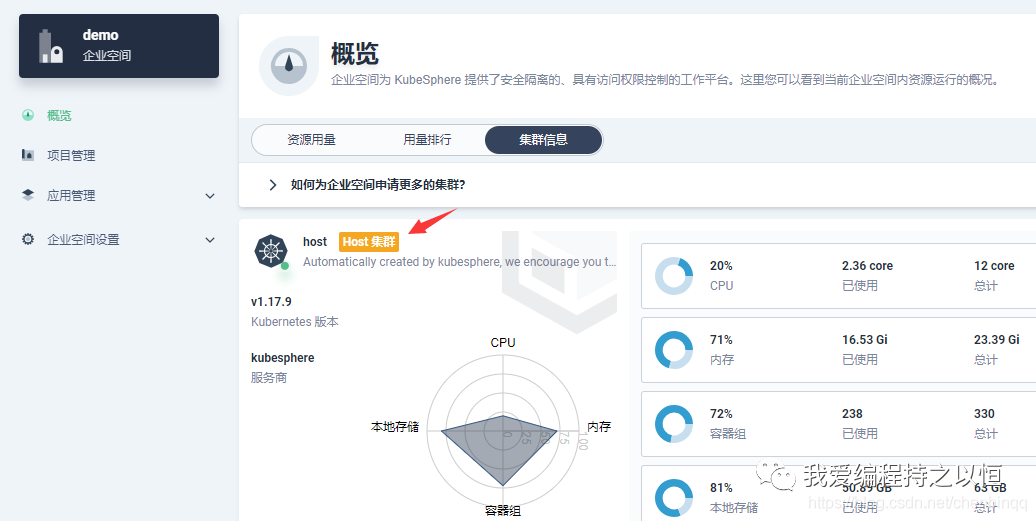Click the CPU 20% donut chart
The height and width of the screenshot is (521, 1036).
coord(673,275)
